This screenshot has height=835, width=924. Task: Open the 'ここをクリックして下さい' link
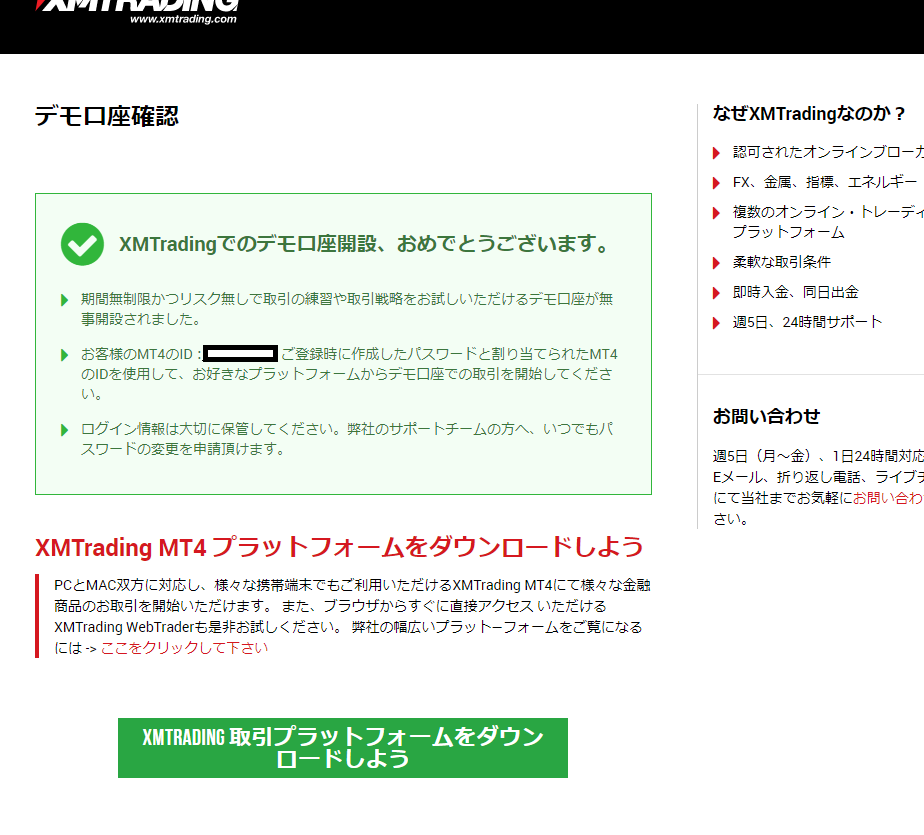[x=184, y=648]
